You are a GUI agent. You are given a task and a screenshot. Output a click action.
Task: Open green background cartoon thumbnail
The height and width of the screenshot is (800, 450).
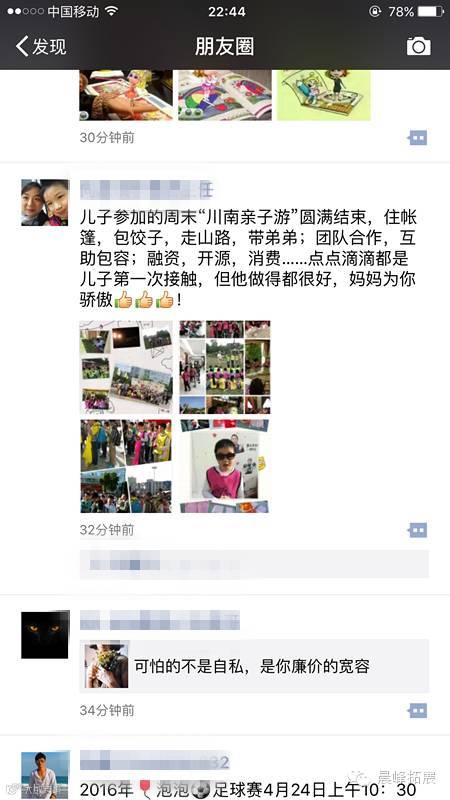pyautogui.click(x=323, y=95)
